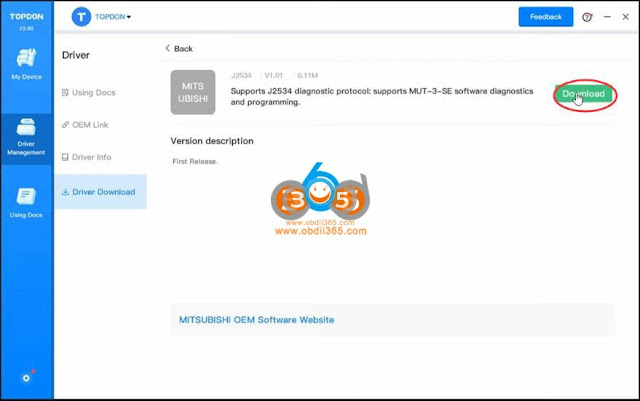640x401 pixels.
Task: Open the help question mark icon
Action: (587, 17)
